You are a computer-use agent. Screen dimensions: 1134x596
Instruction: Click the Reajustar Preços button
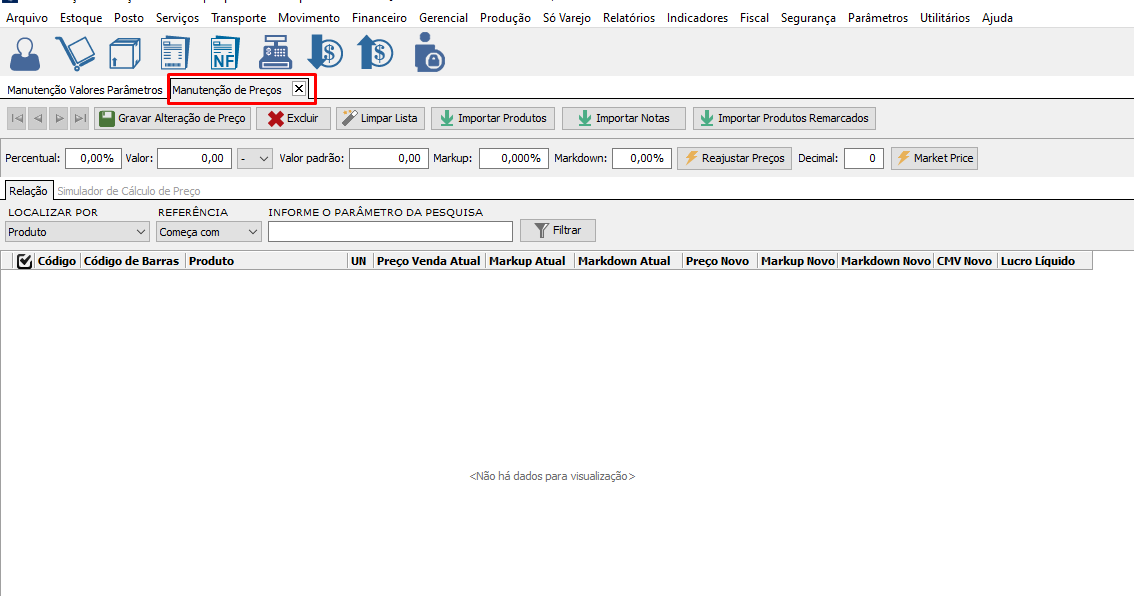pyautogui.click(x=735, y=158)
